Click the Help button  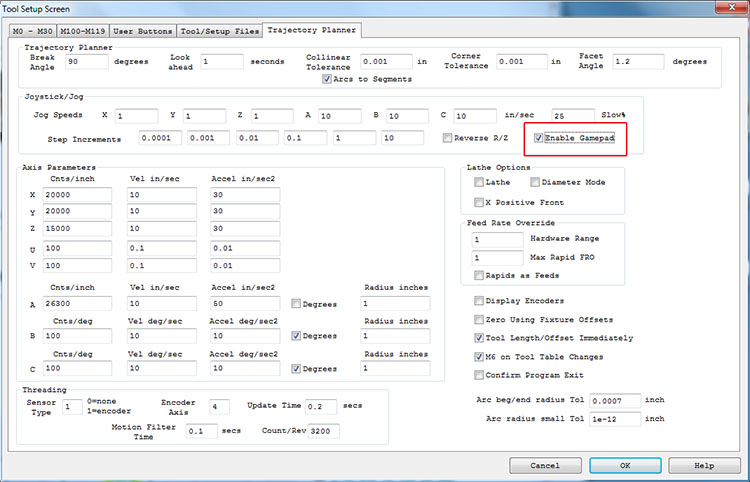[703, 465]
